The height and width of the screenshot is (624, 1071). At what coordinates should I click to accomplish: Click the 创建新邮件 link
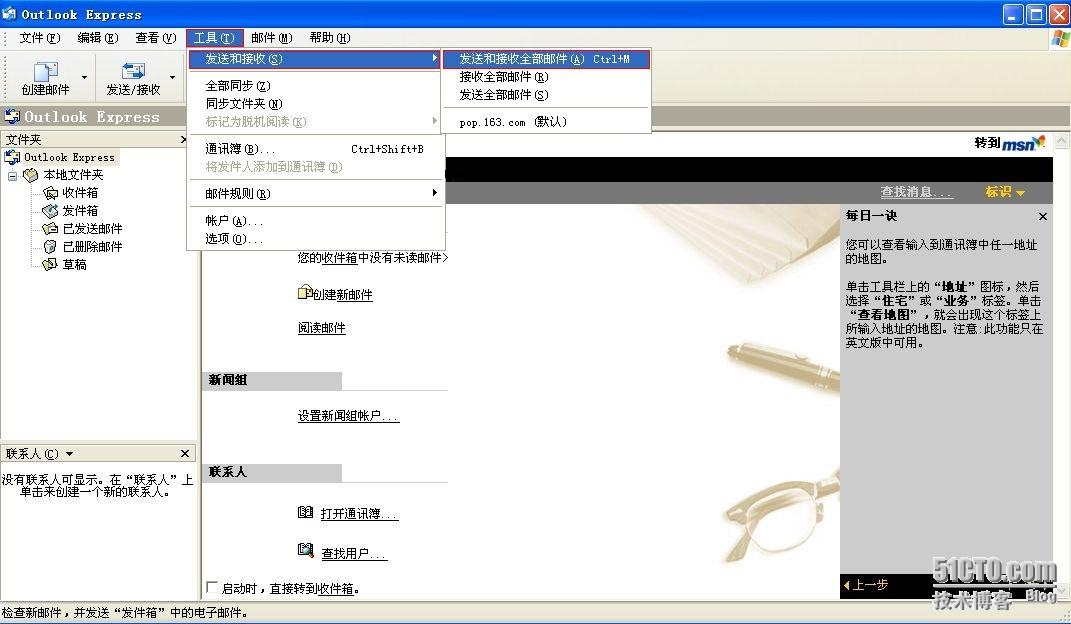coord(343,295)
